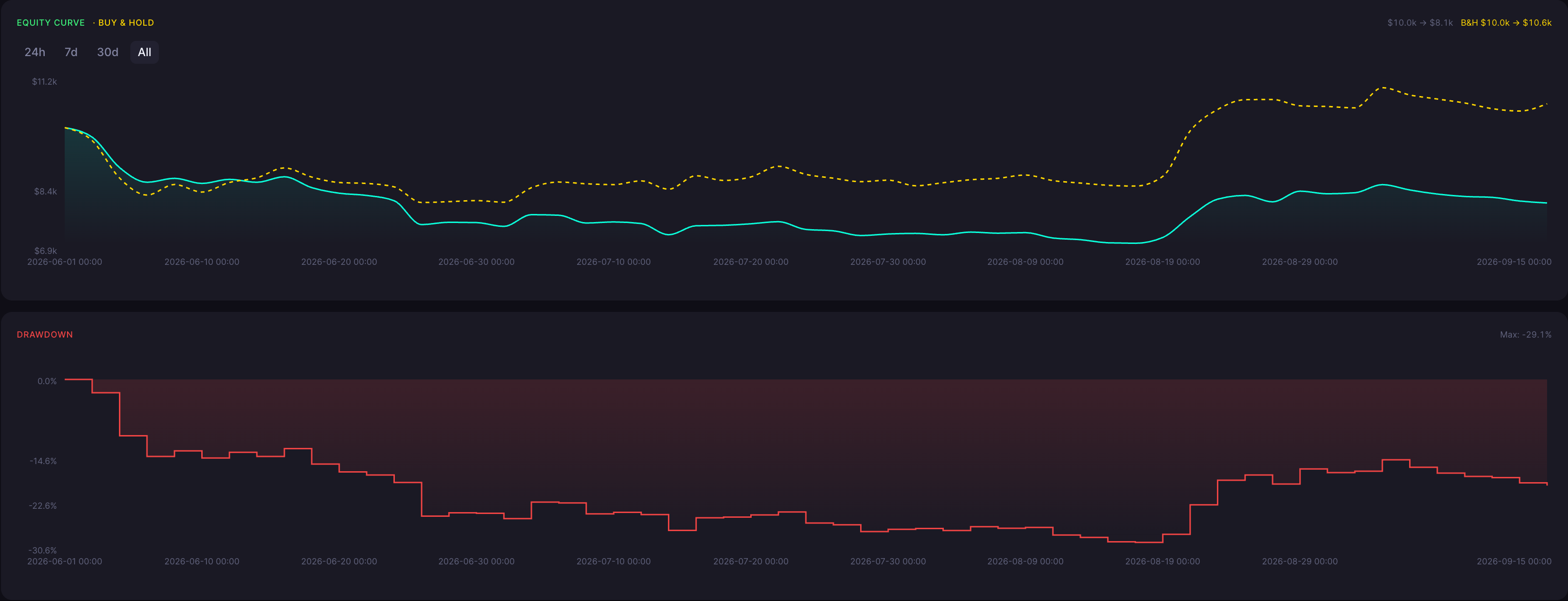The image size is (1568, 601).
Task: Click the $10.0k → $8.1k summary
Action: point(1420,22)
